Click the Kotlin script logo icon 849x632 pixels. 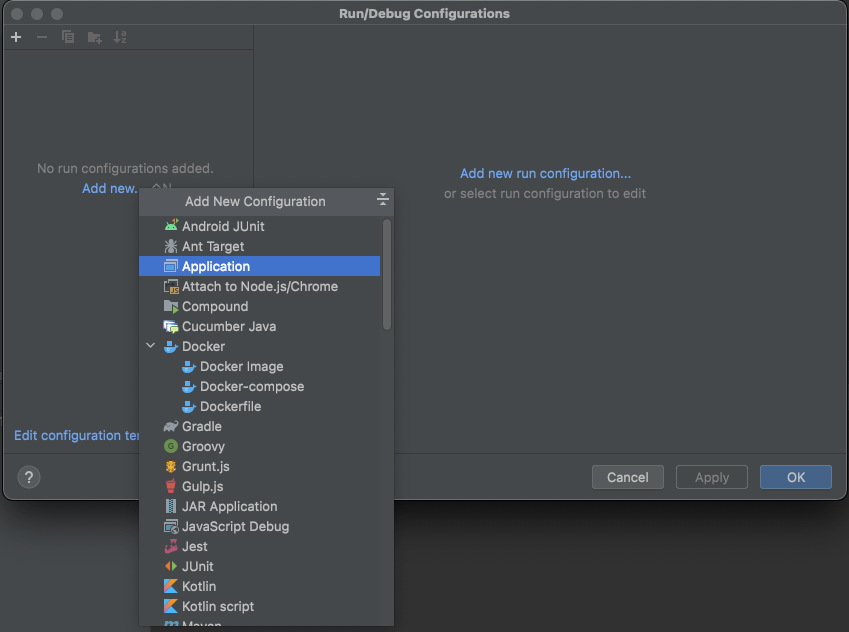(171, 606)
